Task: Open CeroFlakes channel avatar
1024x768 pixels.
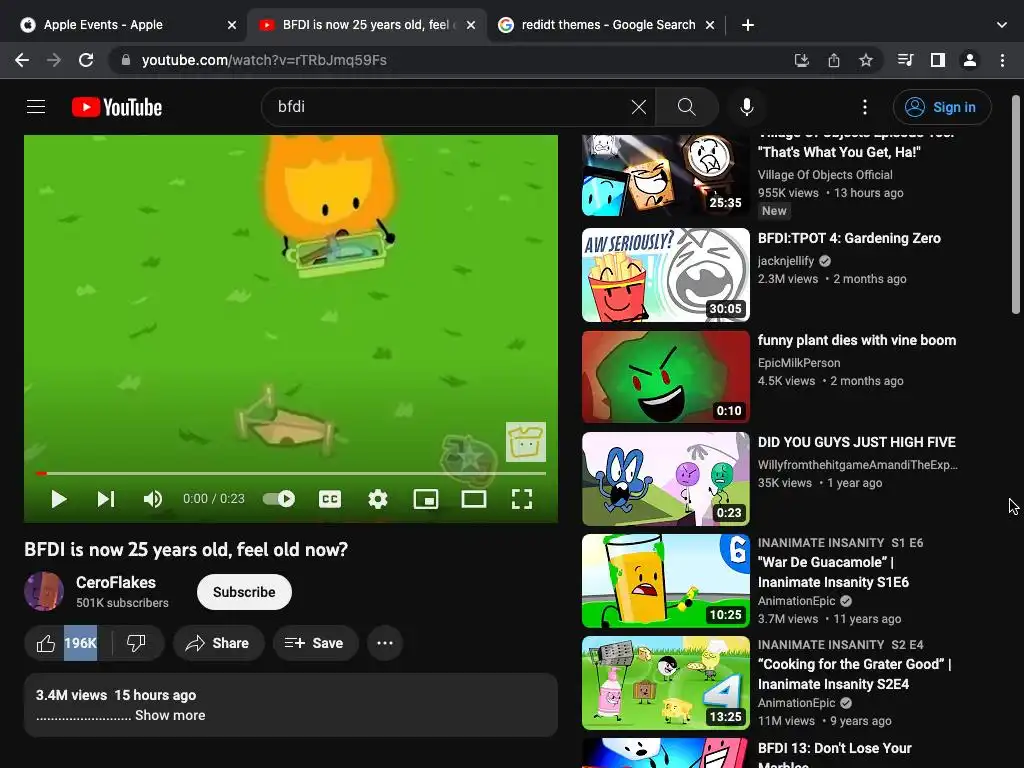Action: click(x=44, y=592)
